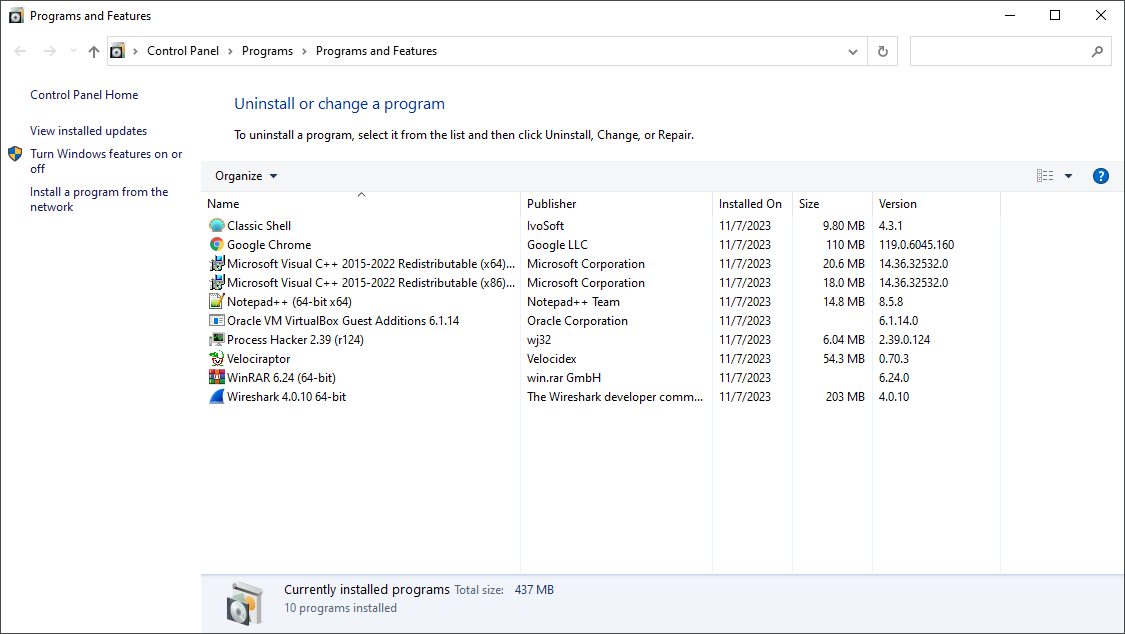Click the Process Hacker icon
Image resolution: width=1125 pixels, height=634 pixels.
(x=217, y=339)
